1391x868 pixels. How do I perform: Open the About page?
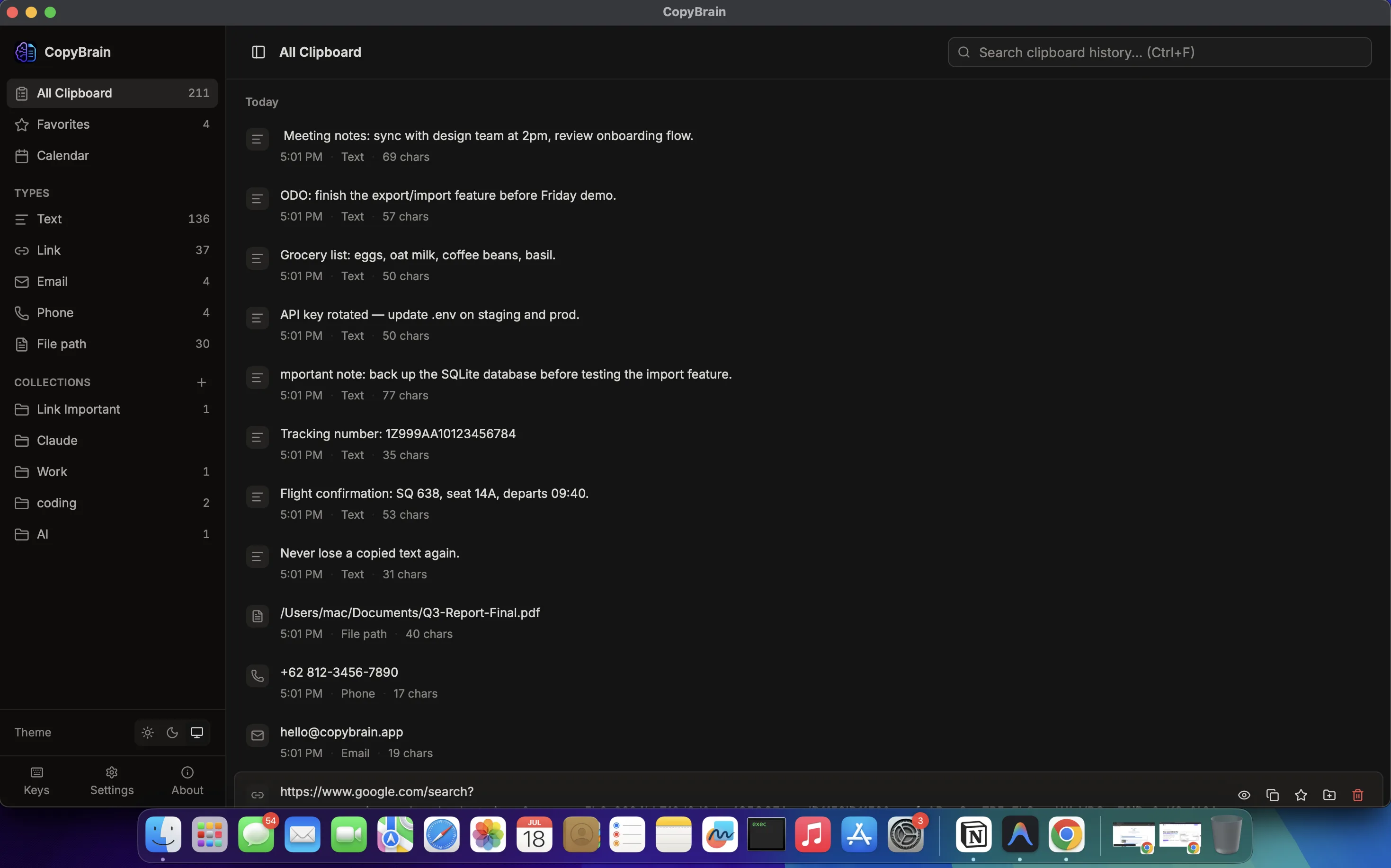[x=187, y=781]
